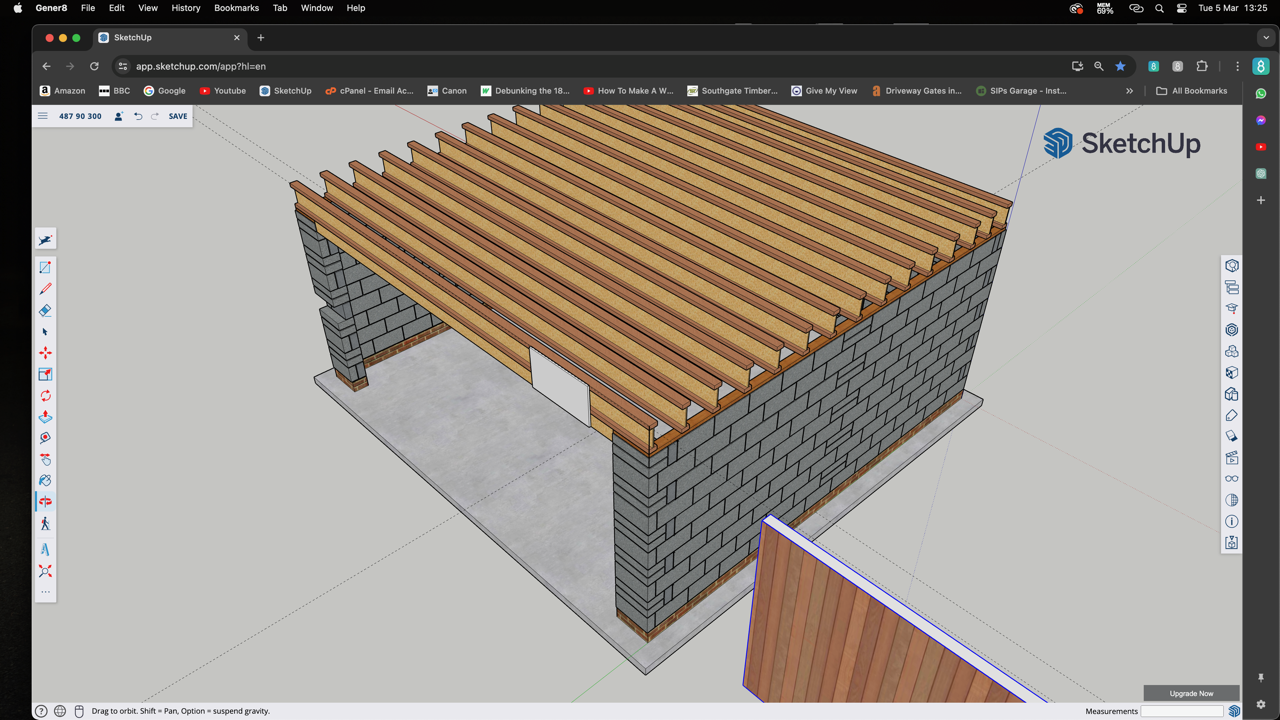Image resolution: width=1280 pixels, height=720 pixels.
Task: Open the Scenes clapperboard panel
Action: (1232, 458)
